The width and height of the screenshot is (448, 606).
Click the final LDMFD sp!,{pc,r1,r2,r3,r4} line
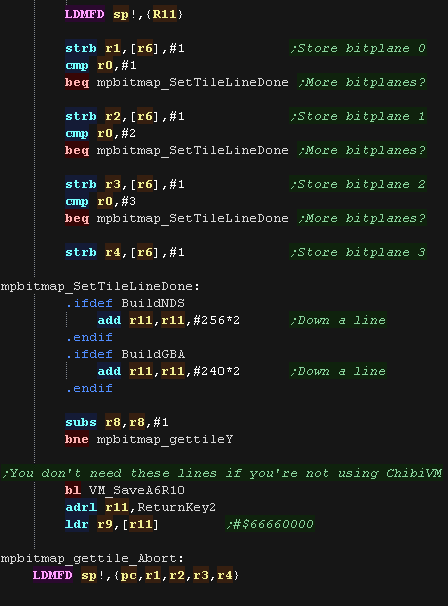pyautogui.click(x=136, y=575)
